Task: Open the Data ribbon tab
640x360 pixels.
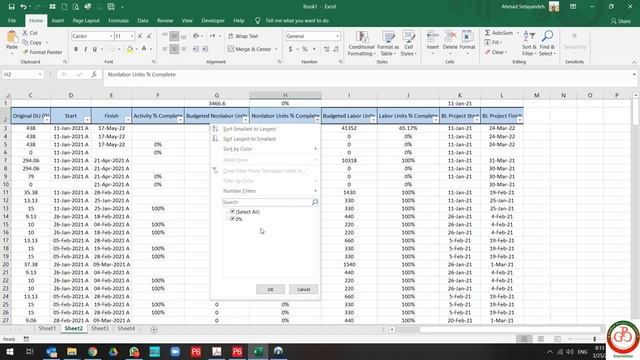Action: [x=143, y=20]
